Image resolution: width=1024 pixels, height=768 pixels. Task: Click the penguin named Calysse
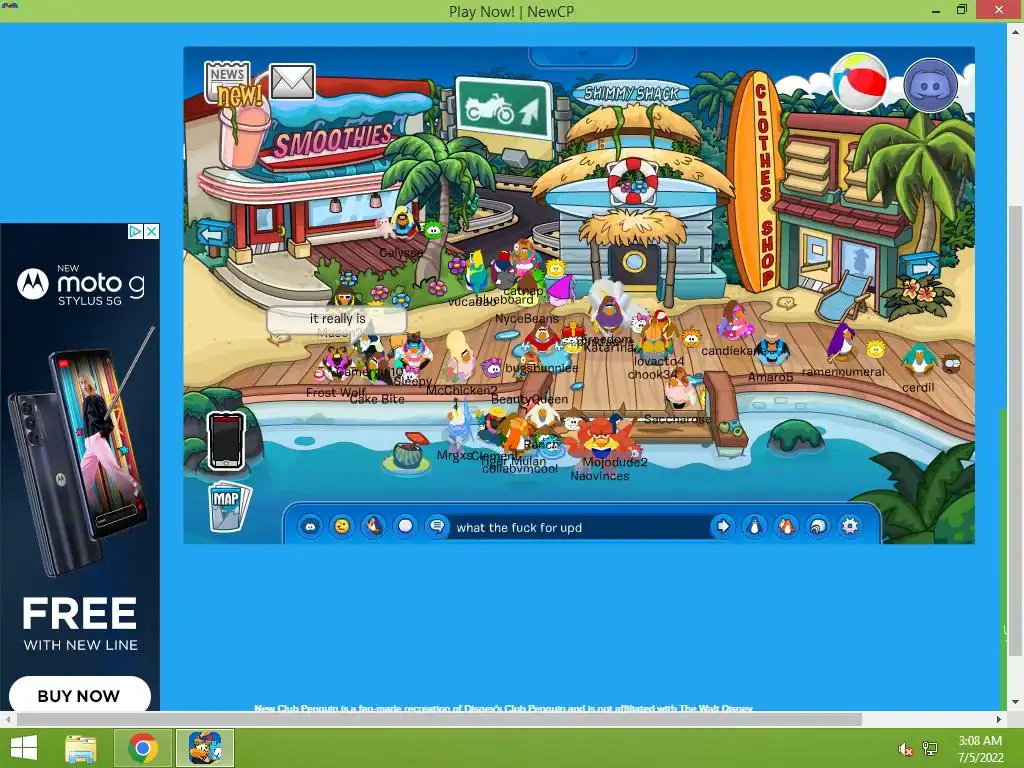[x=404, y=224]
